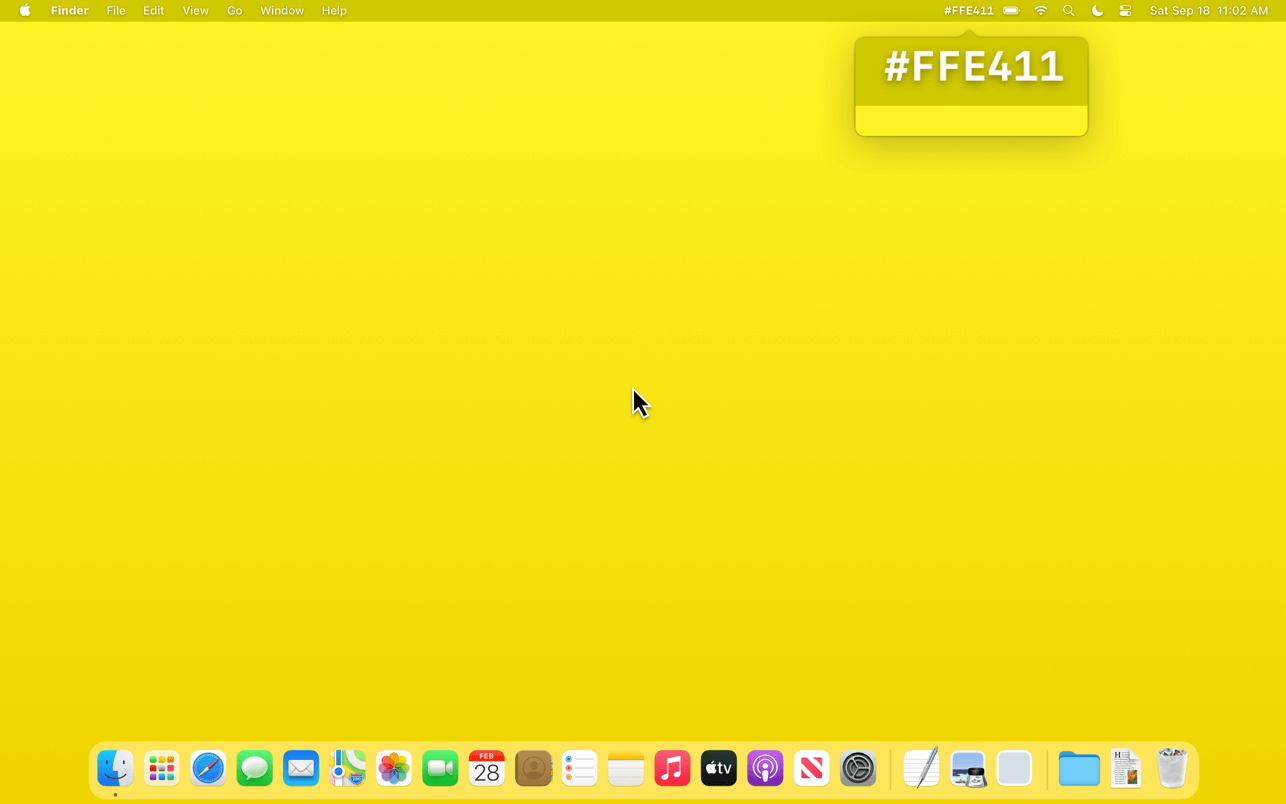Expand the battery status menu
1286x804 pixels.
[x=1012, y=11]
